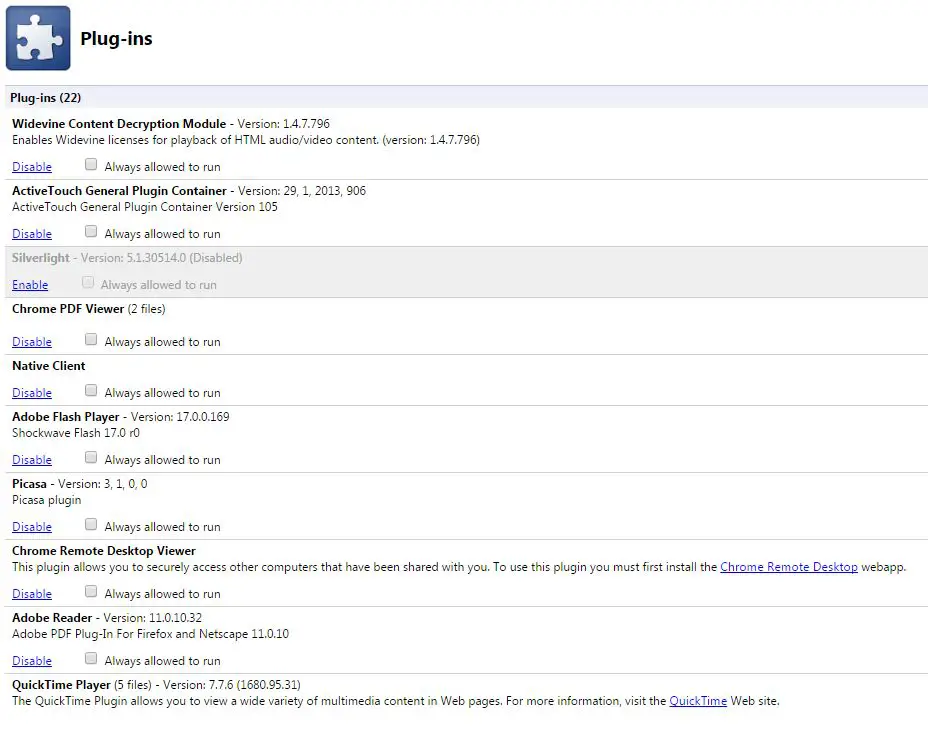Check Always allowed for Adobe Reader
The image size is (928, 729).
(91, 657)
